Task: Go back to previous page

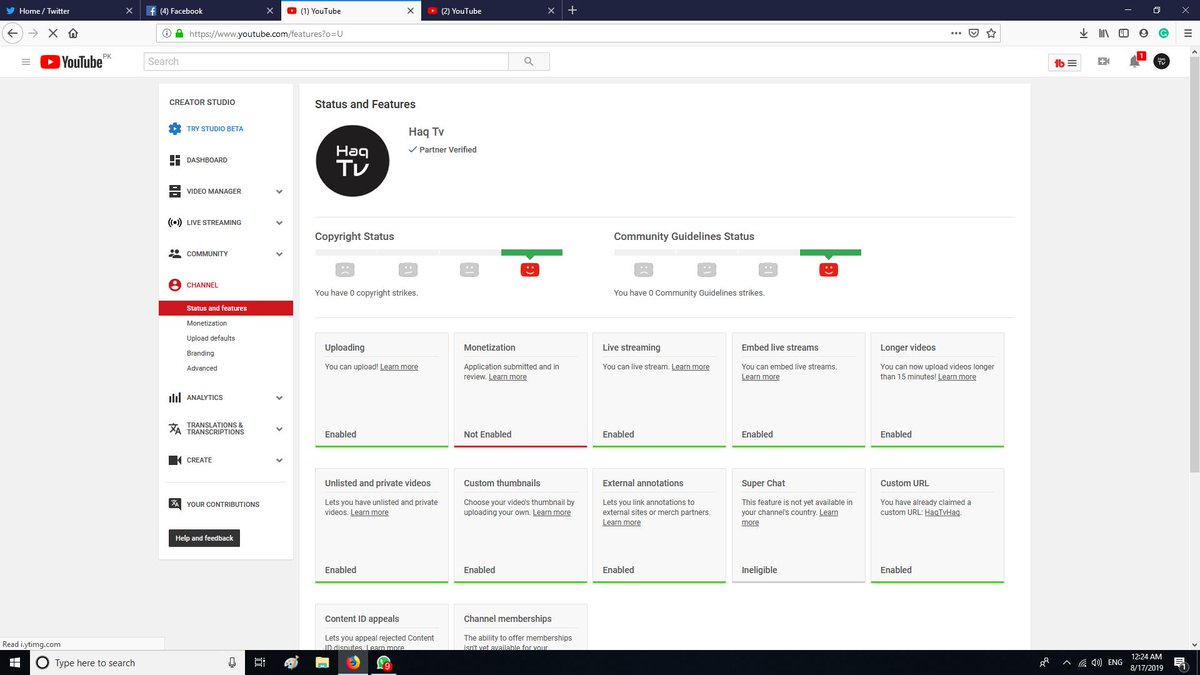Action: 12,33
